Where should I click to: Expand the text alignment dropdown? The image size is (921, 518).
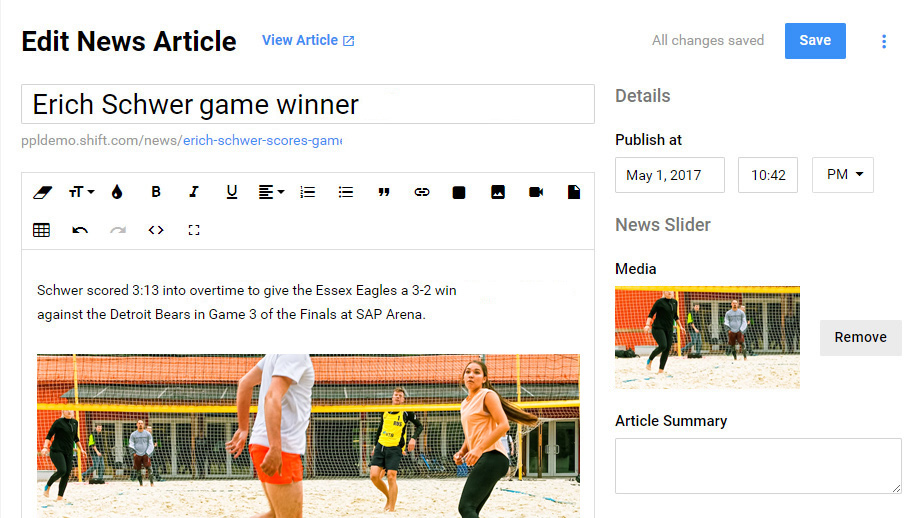click(271, 192)
